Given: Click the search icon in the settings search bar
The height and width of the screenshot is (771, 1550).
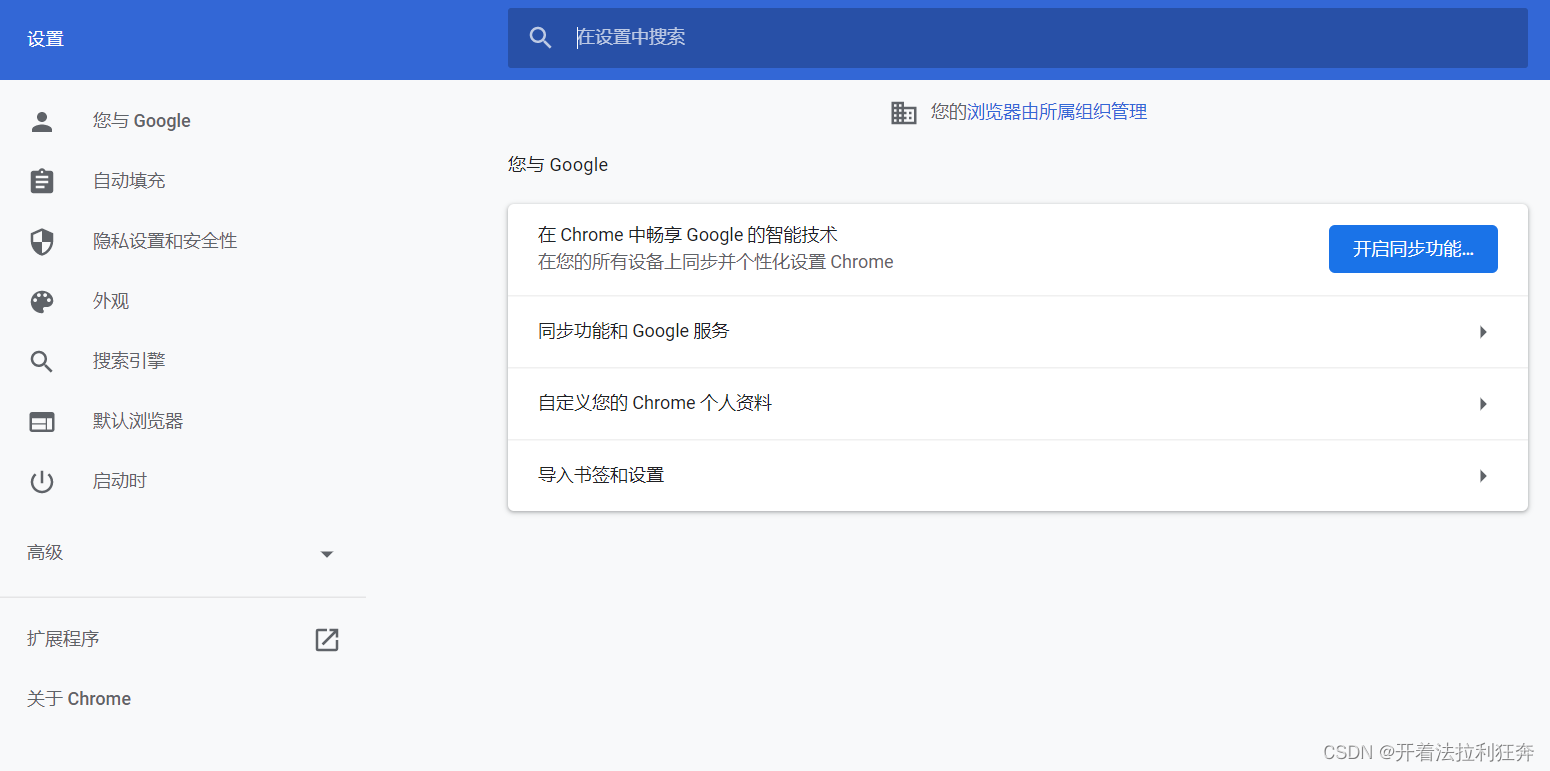Looking at the screenshot, I should pos(541,38).
